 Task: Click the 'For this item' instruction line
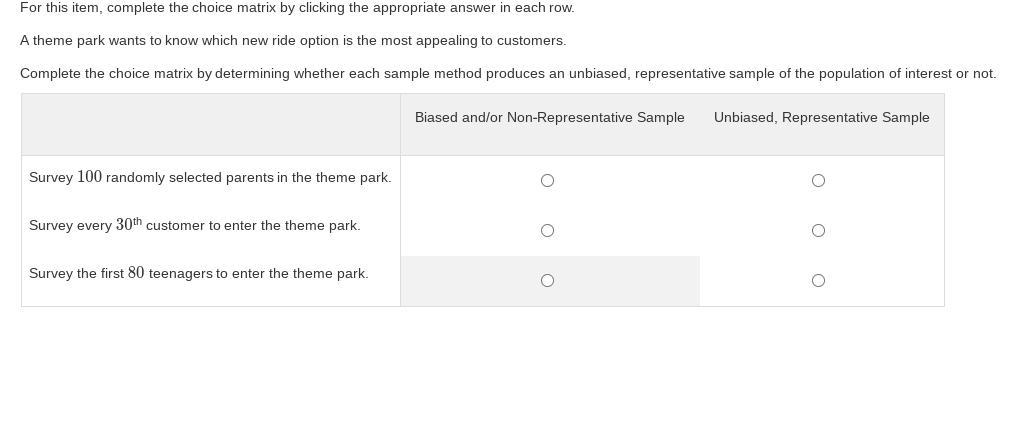(x=297, y=8)
